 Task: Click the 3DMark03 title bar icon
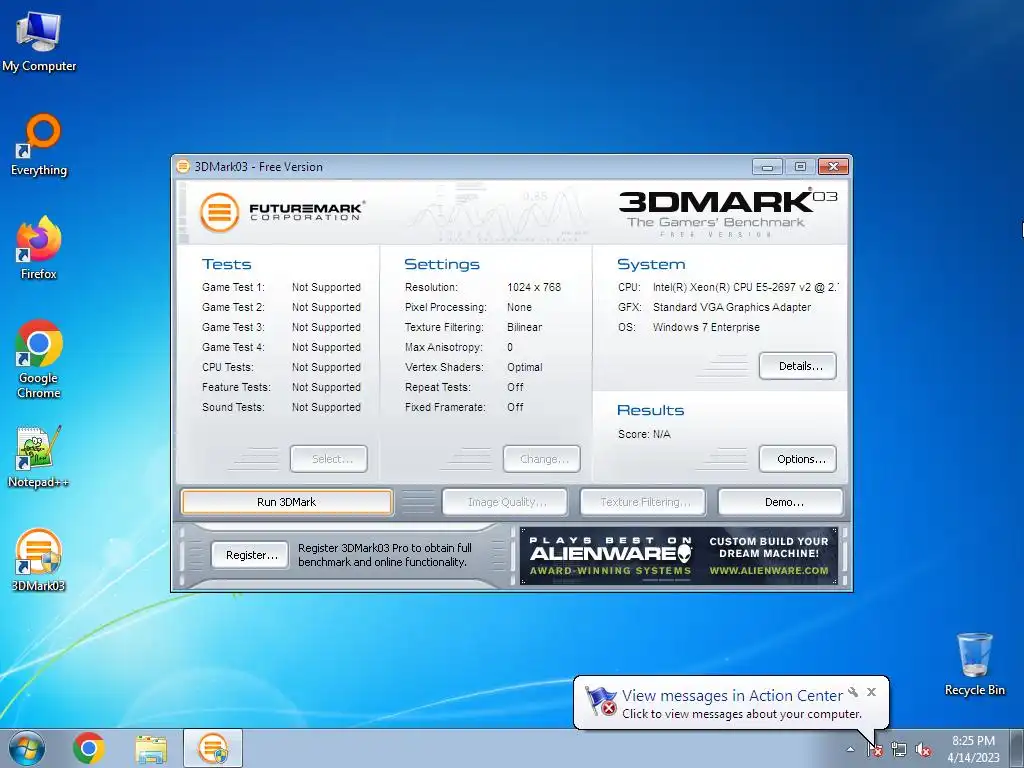[x=183, y=167]
